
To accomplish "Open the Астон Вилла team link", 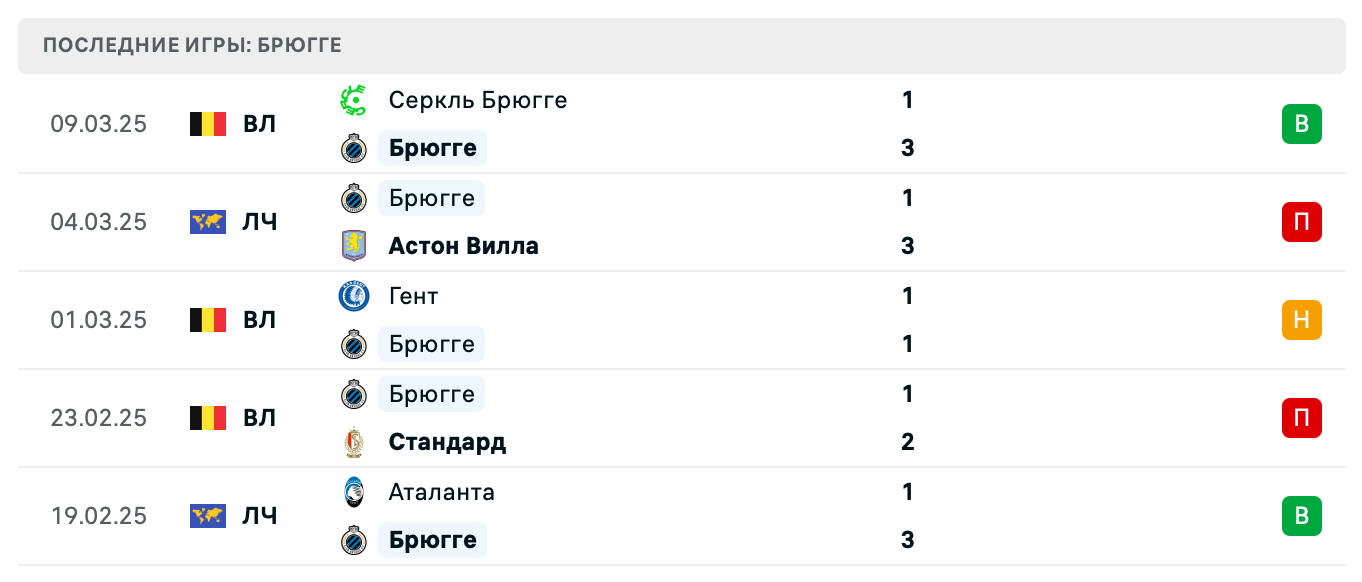I will tap(463, 246).
